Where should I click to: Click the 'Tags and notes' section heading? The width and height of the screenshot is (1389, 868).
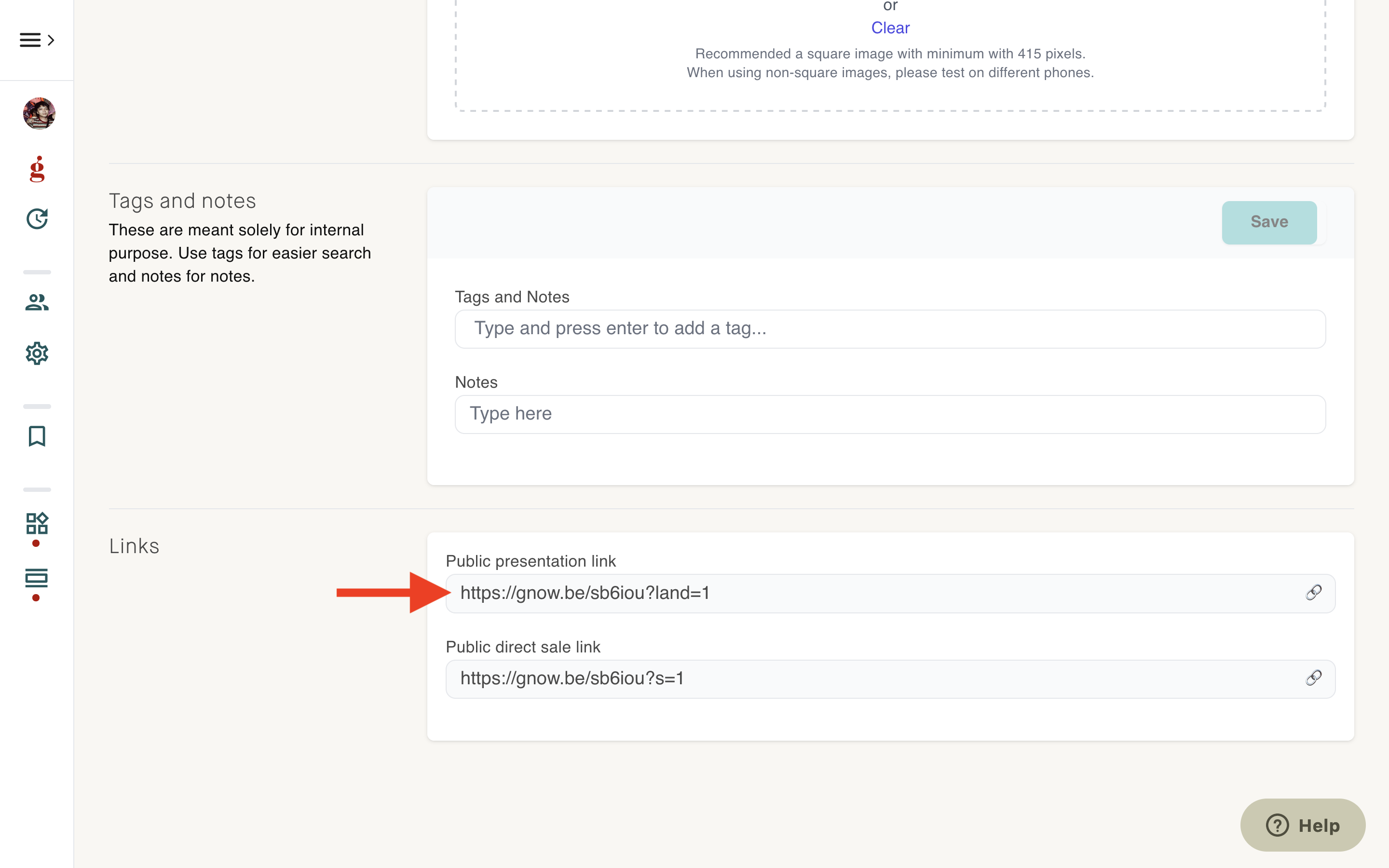(x=182, y=201)
